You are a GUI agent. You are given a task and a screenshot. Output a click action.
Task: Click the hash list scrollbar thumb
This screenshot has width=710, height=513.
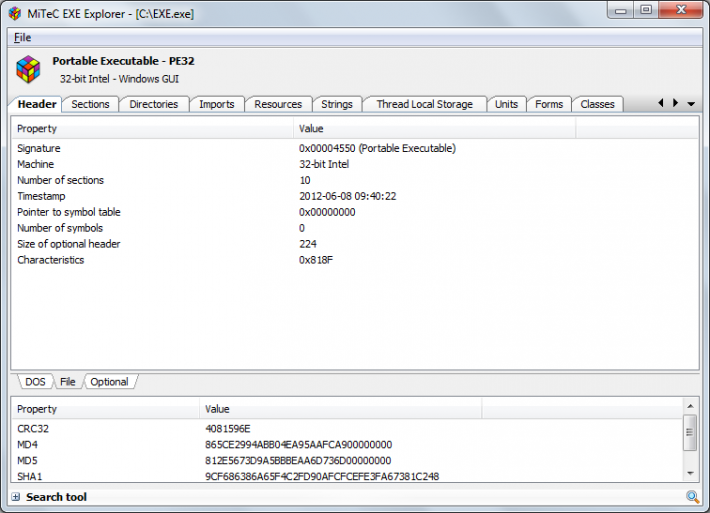click(690, 432)
